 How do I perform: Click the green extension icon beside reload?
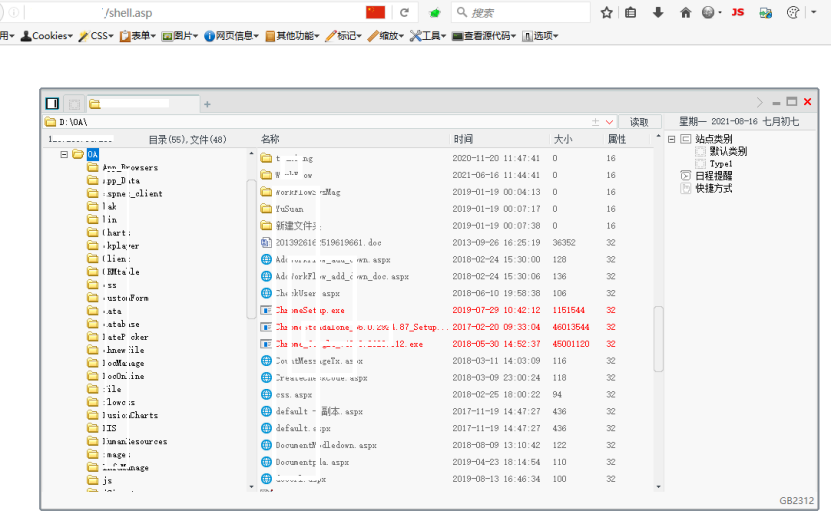point(435,13)
